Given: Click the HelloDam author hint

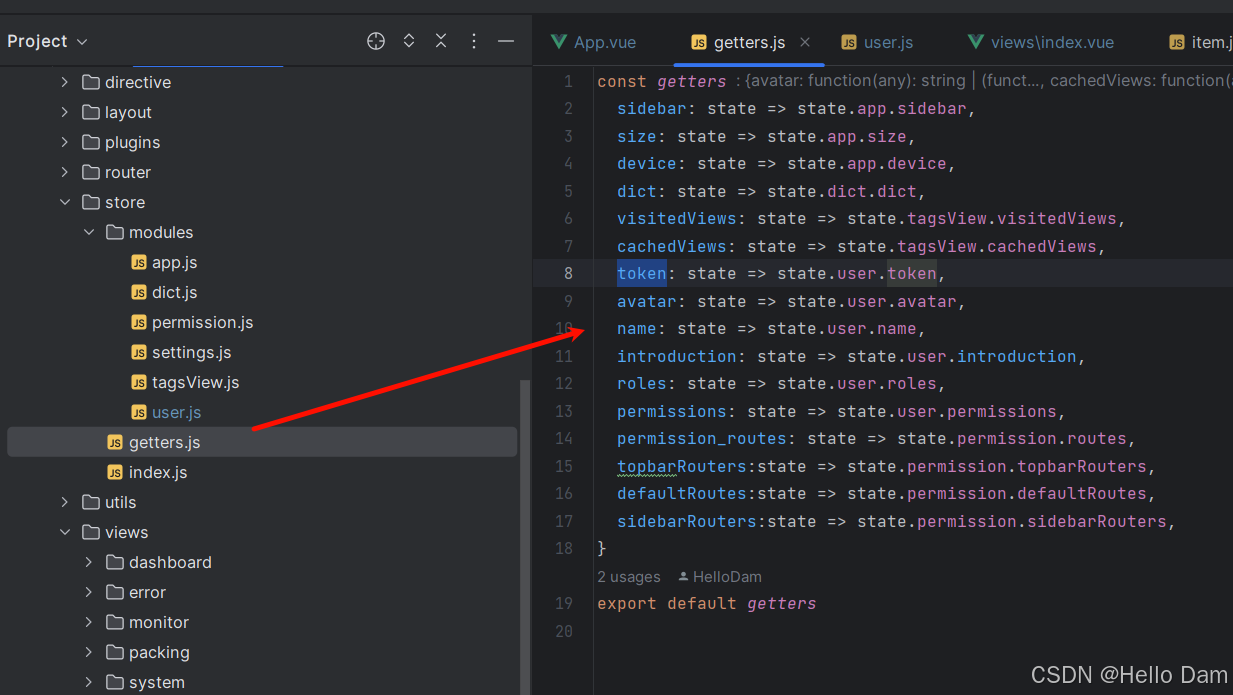Looking at the screenshot, I should (x=720, y=577).
